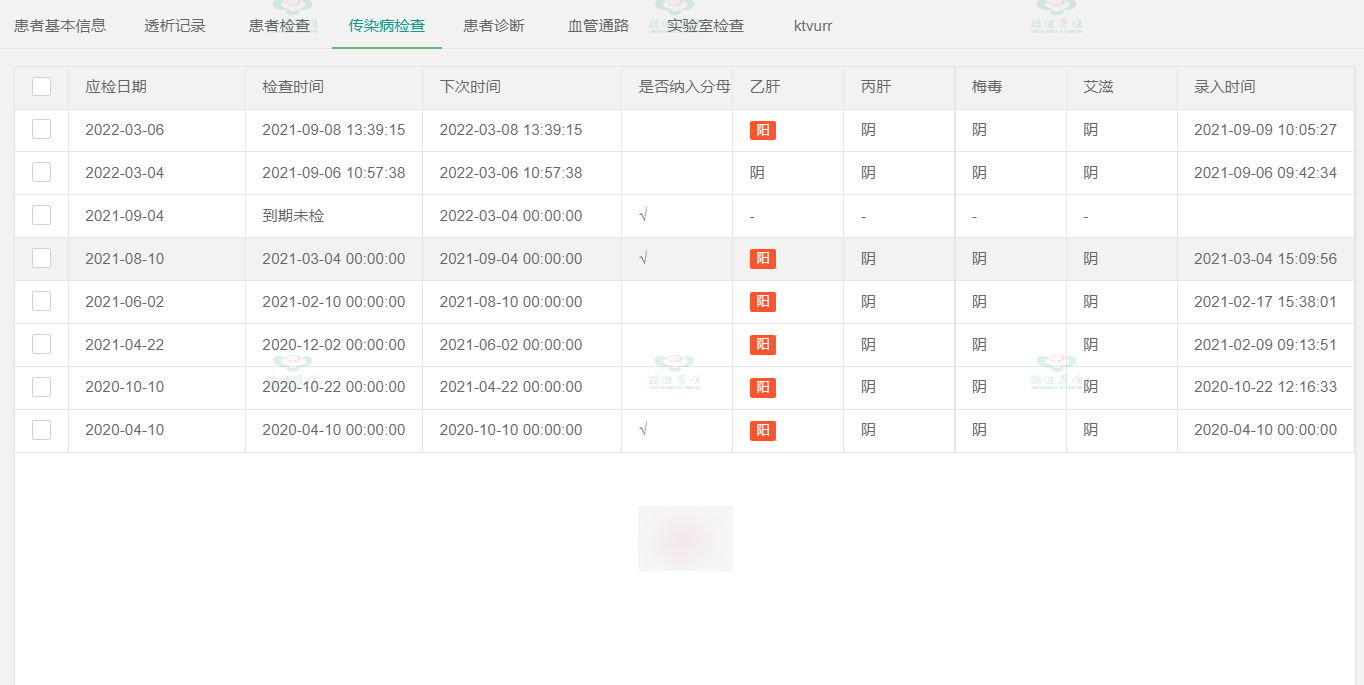Select checkbox for the 2021-04-22 row
The width and height of the screenshot is (1364, 685).
[41, 344]
